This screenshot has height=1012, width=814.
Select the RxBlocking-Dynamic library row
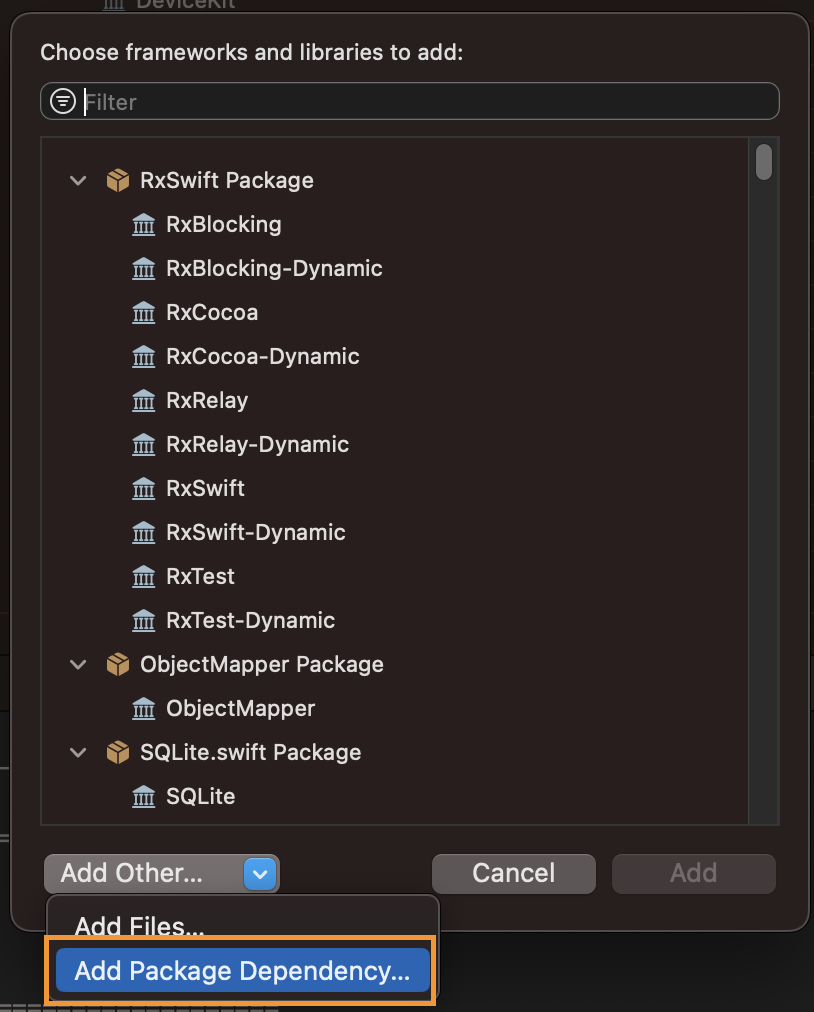(395, 268)
